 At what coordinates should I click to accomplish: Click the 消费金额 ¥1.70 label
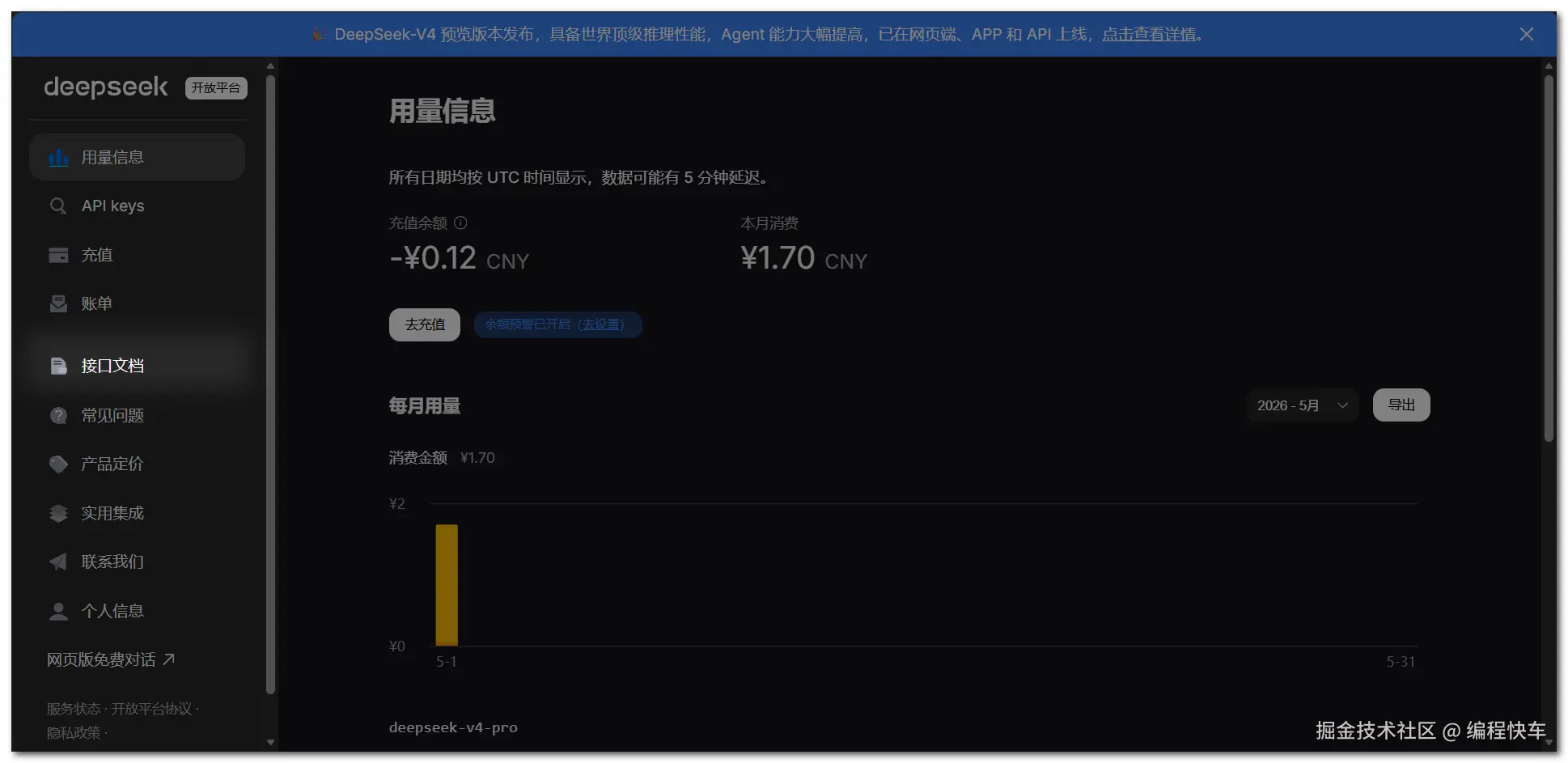(x=442, y=458)
